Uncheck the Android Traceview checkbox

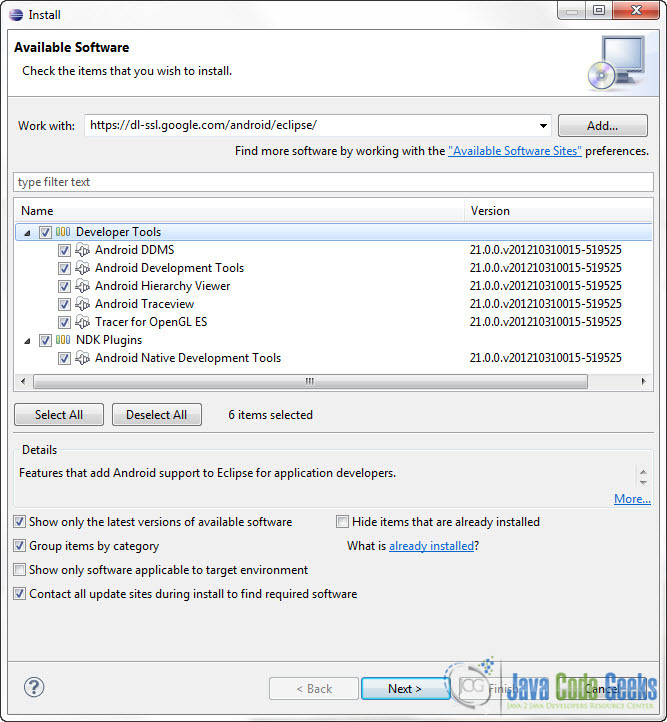(64, 304)
